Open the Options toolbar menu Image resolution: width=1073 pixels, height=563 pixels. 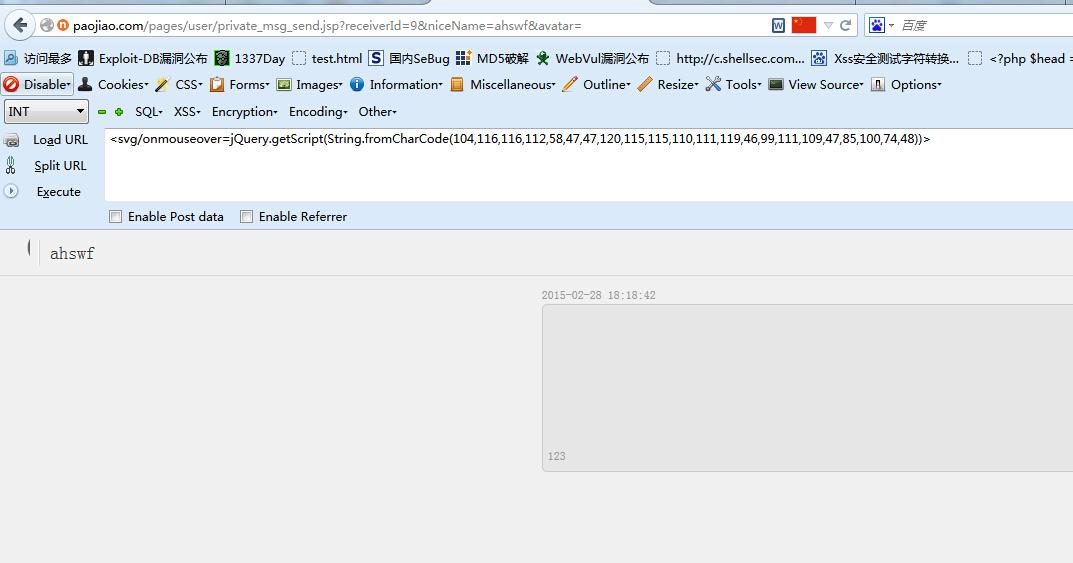coord(907,84)
